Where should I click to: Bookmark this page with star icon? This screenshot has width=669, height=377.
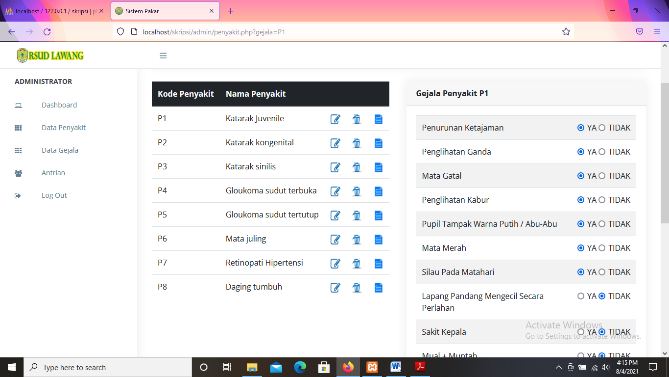pyautogui.click(x=566, y=32)
